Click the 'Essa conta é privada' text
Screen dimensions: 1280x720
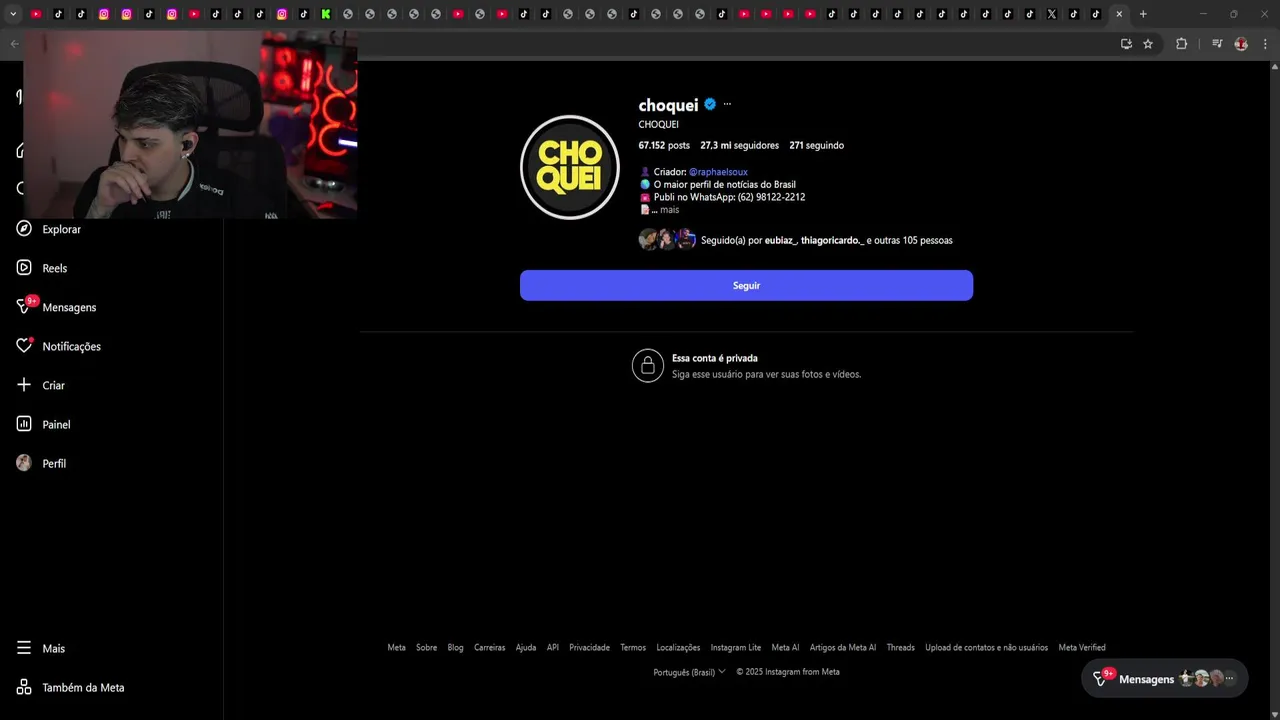pos(715,358)
